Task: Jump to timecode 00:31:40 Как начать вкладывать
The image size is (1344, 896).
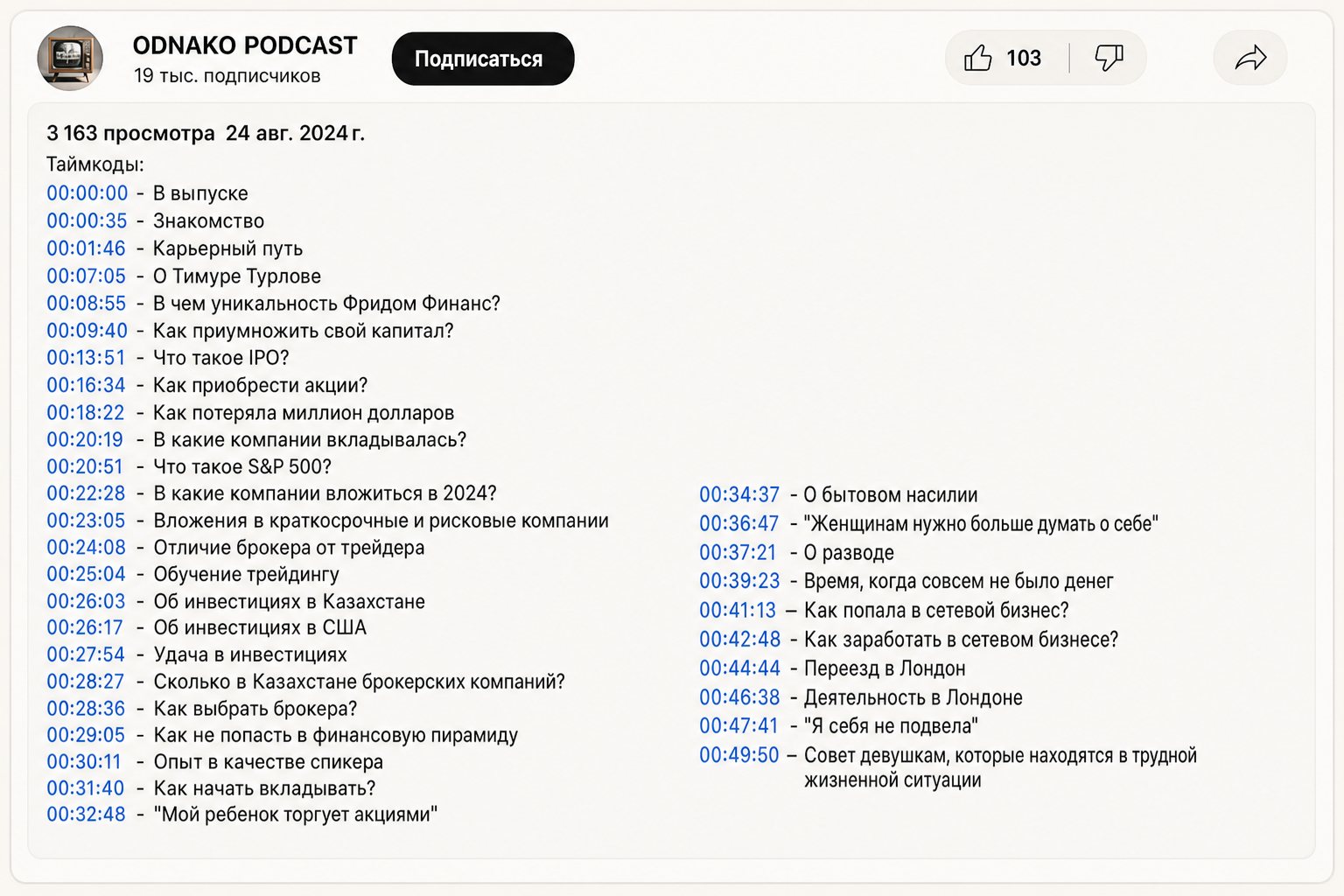Action: (x=86, y=788)
